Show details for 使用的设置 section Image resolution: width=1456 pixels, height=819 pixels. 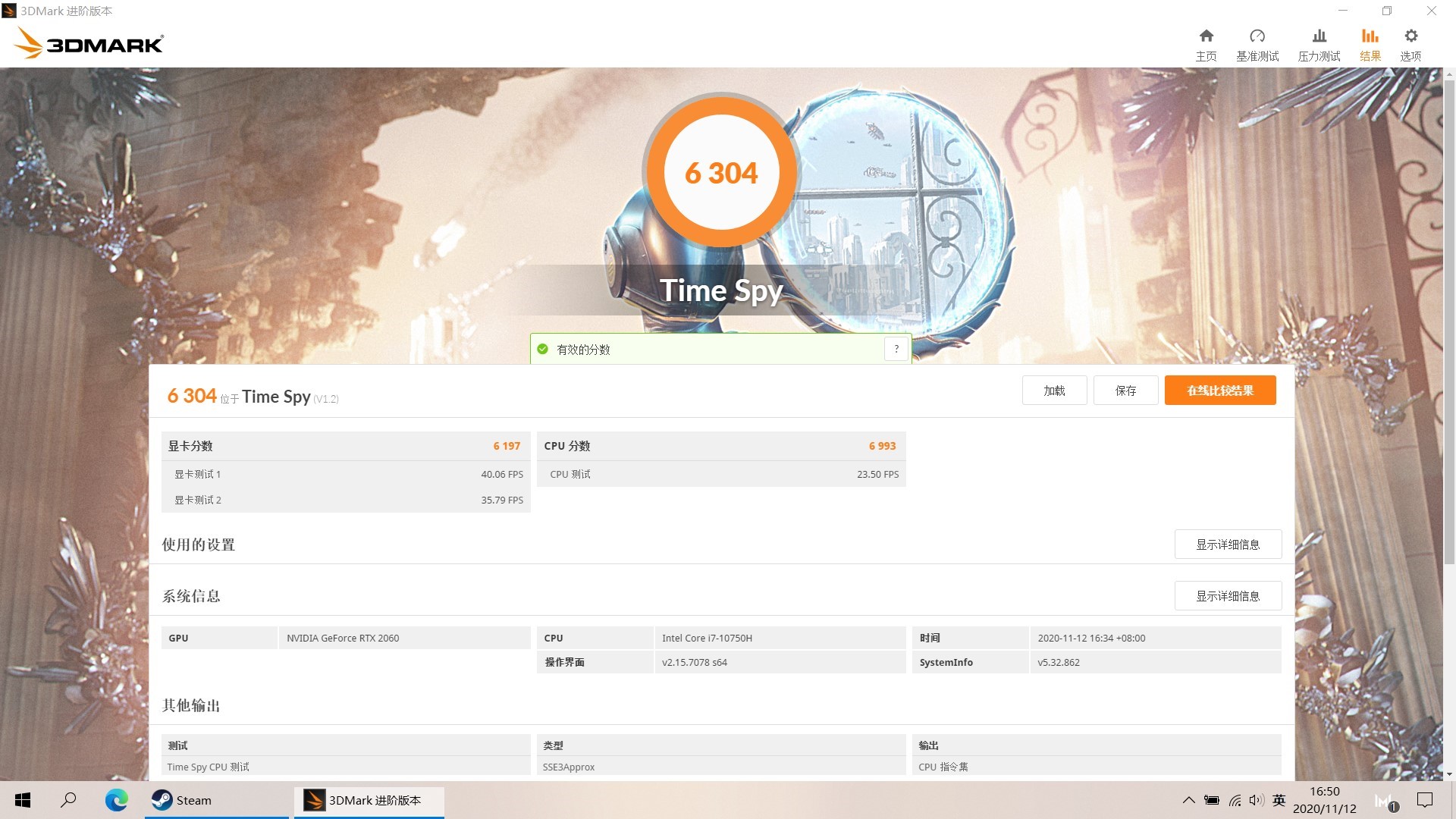1228,544
